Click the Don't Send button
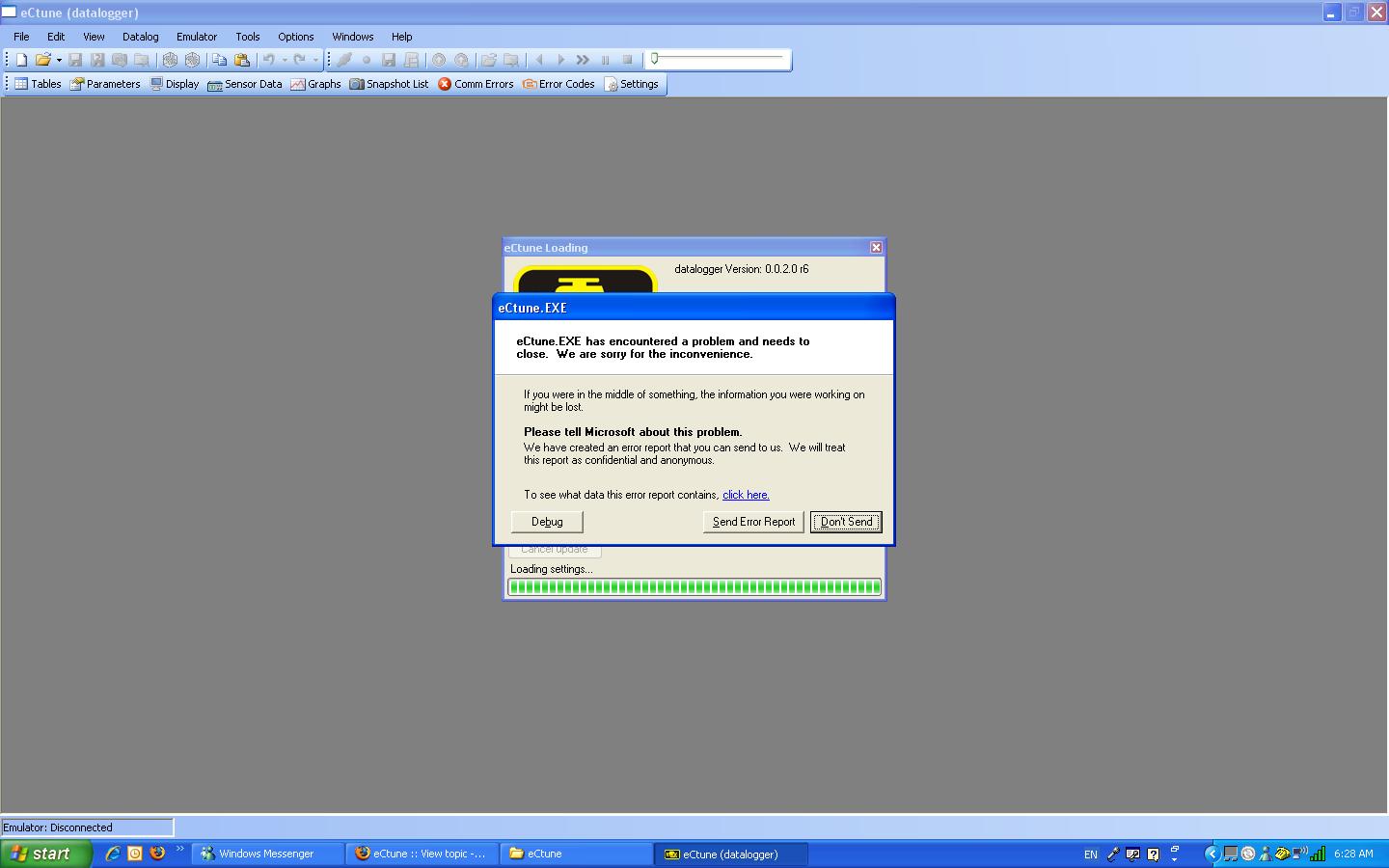Image resolution: width=1389 pixels, height=868 pixels. 846,522
